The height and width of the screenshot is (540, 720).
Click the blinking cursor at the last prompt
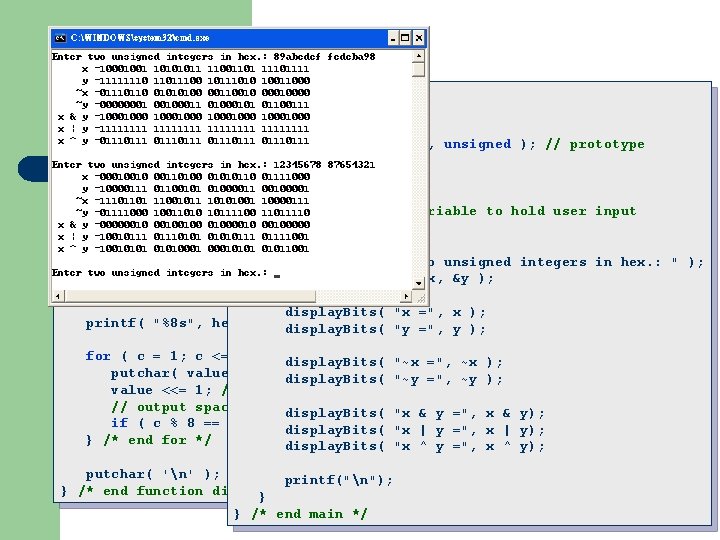coord(277,276)
